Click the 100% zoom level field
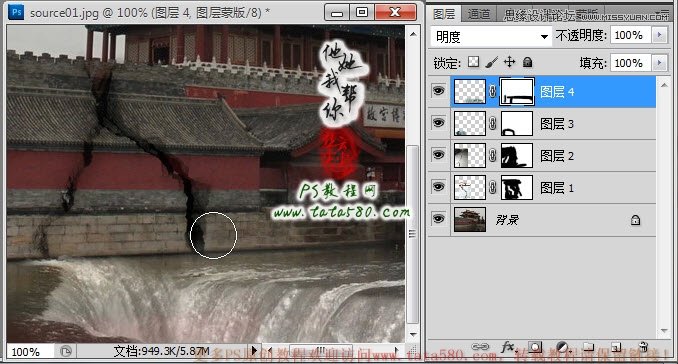The width and height of the screenshot is (678, 364). click(30, 351)
